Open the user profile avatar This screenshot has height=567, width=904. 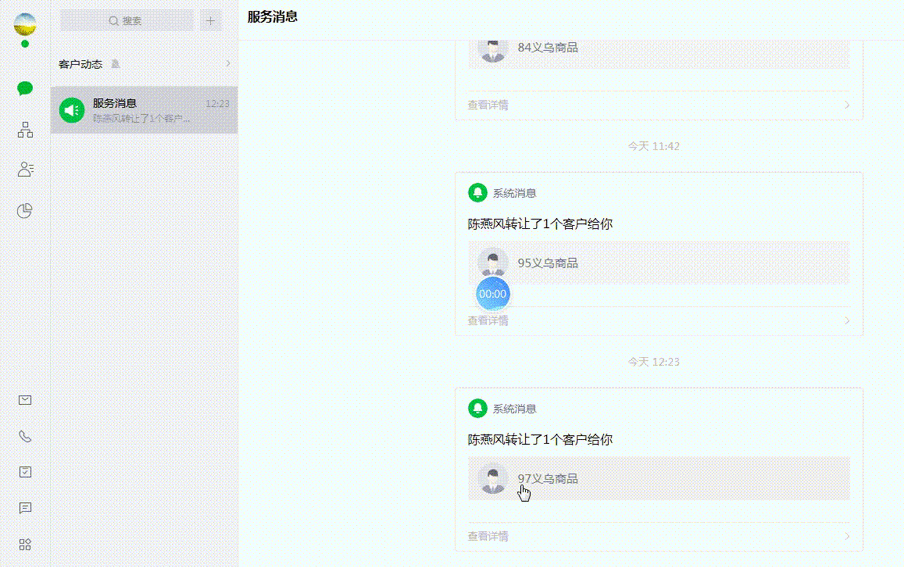coord(25,24)
